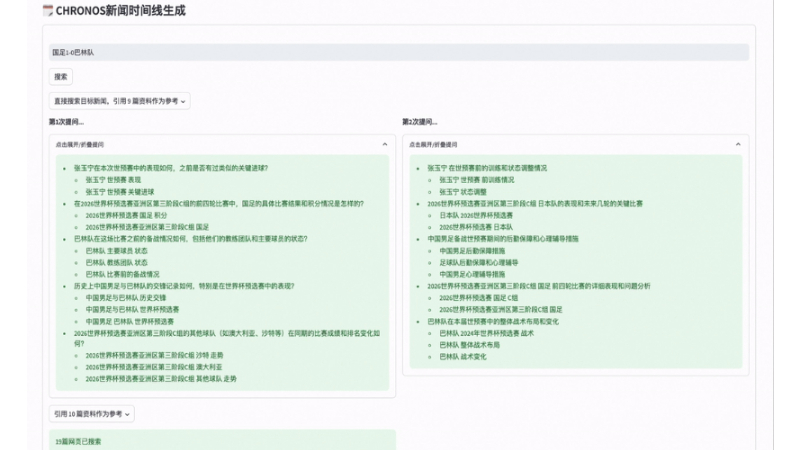The height and width of the screenshot is (450, 800).
Task: Select keyword 2026世界杯预选赛 国足 C组
Action: click(x=479, y=297)
